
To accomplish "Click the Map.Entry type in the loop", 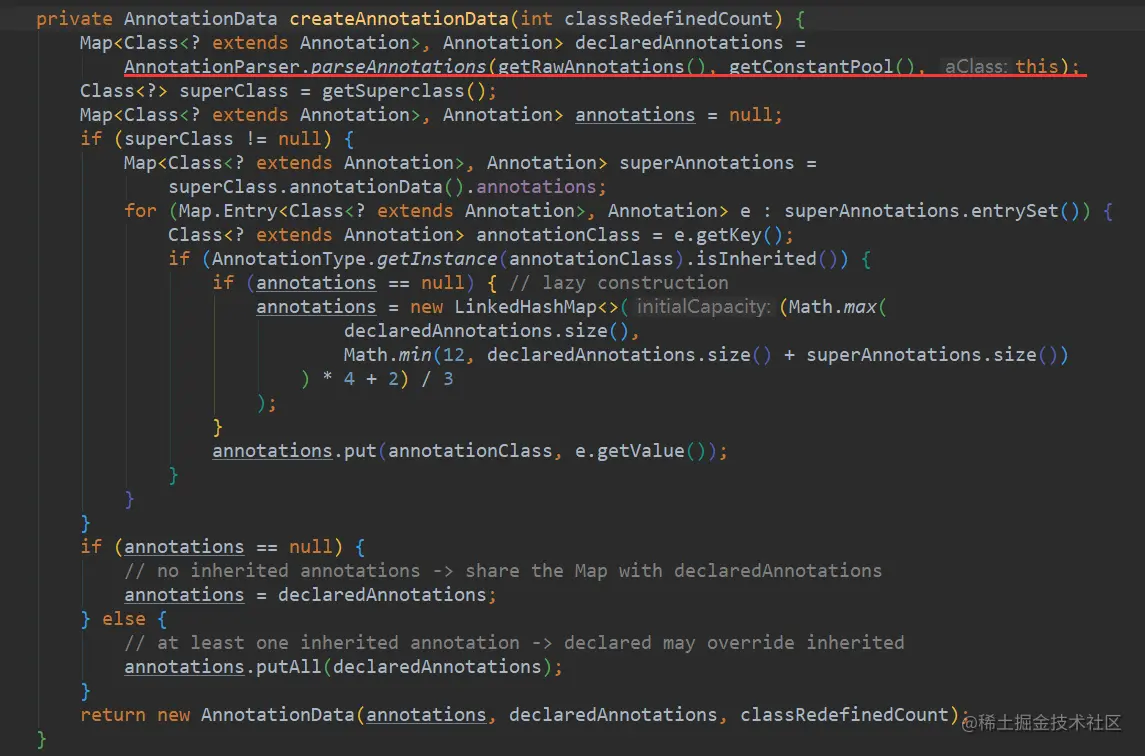I will coord(228,210).
